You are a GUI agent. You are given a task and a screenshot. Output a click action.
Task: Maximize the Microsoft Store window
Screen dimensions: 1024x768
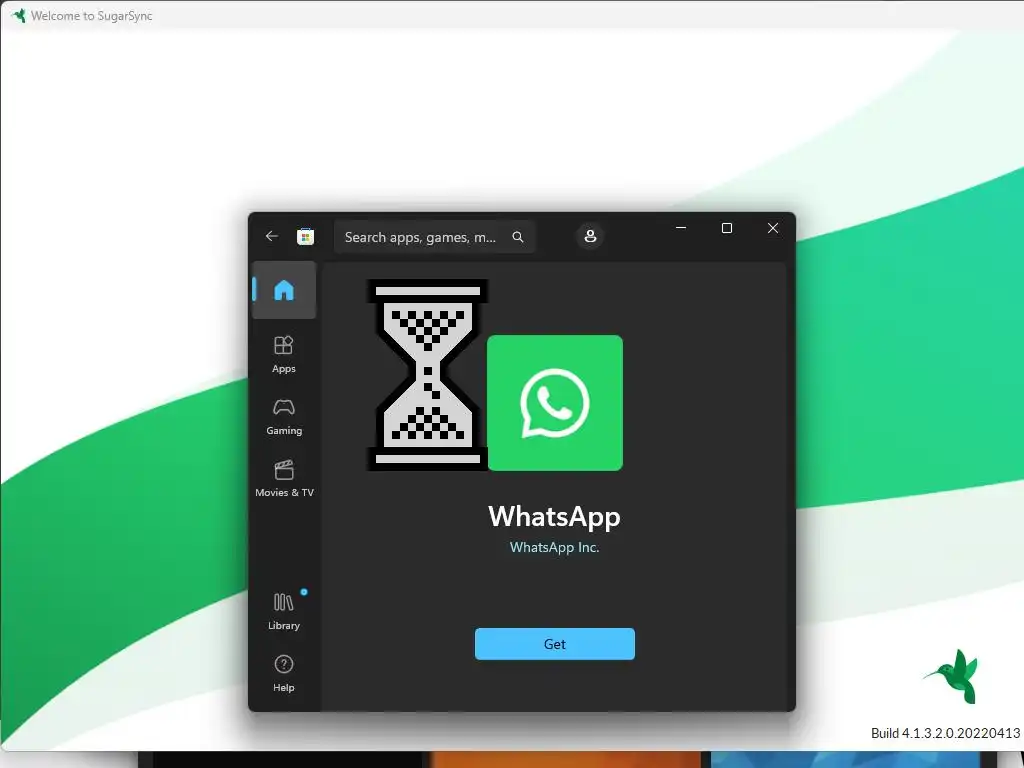point(727,228)
